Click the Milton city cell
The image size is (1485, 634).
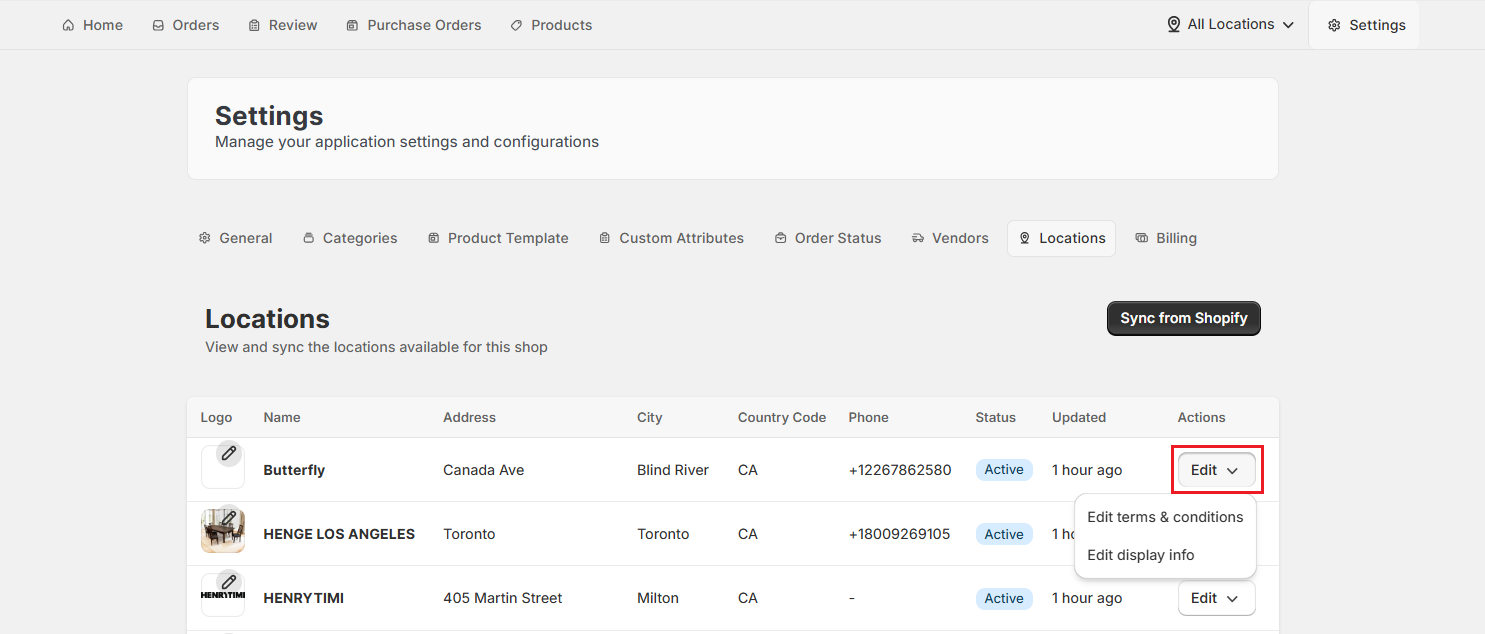(658, 598)
